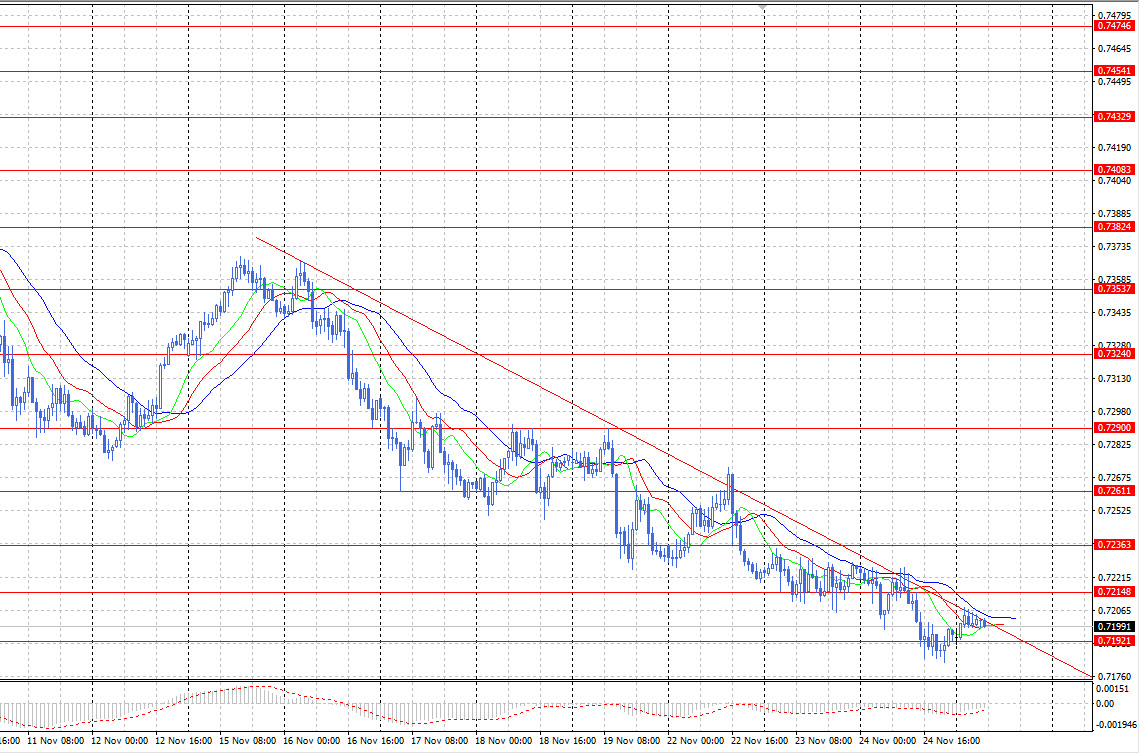
Task: Select the horizontal line at level 0.73240
Action: click(545, 354)
